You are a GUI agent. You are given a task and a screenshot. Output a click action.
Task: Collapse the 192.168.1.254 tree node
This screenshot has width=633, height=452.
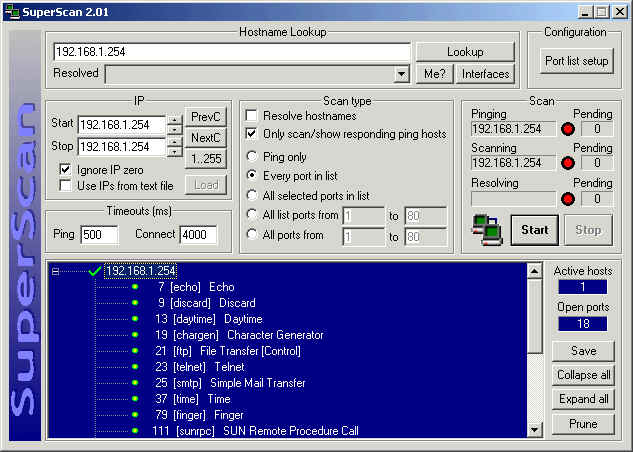click(x=56, y=272)
